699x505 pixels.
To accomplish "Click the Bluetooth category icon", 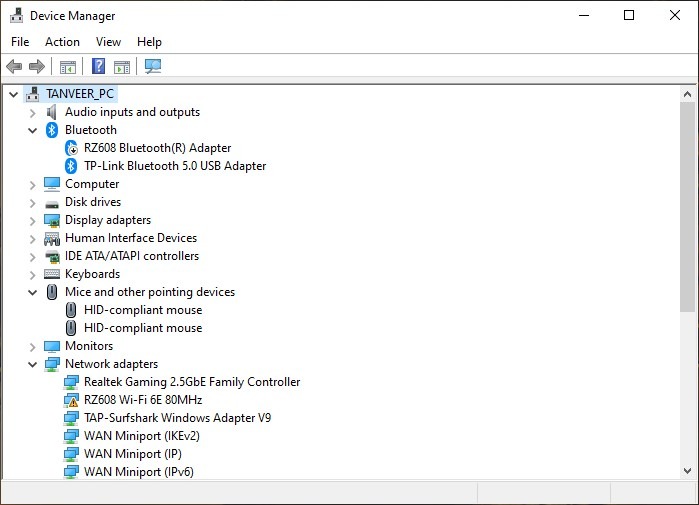I will (x=52, y=130).
